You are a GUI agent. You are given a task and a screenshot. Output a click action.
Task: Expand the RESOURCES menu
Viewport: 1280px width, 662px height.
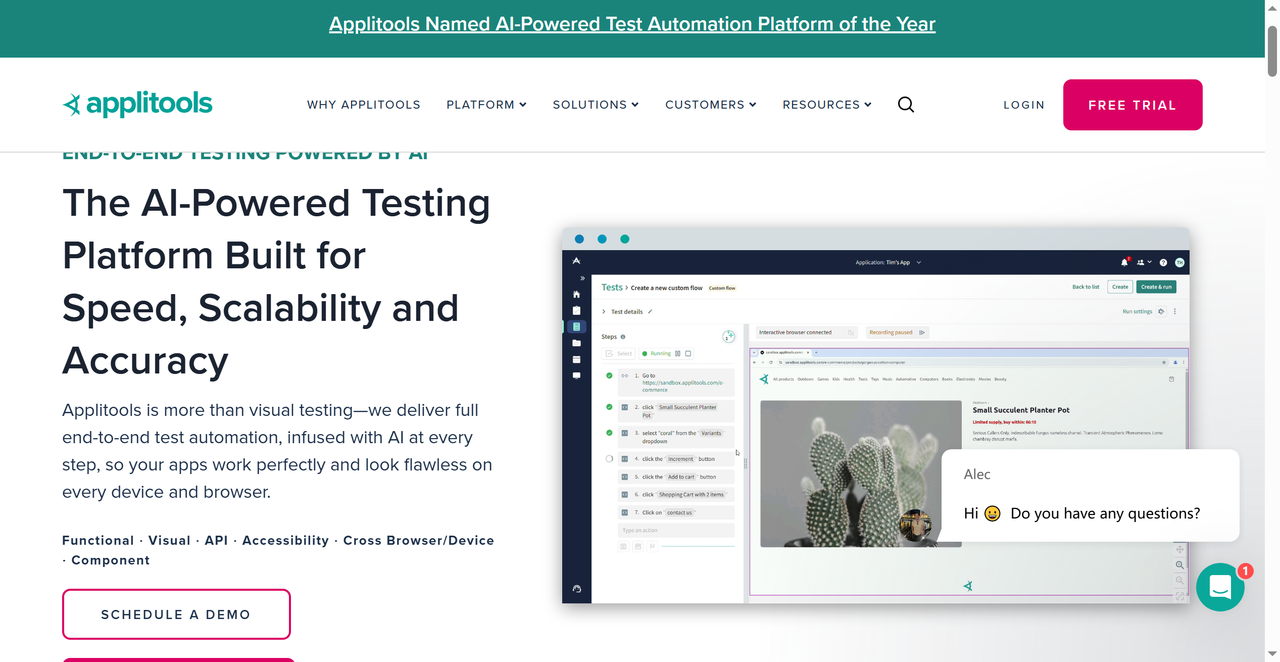pyautogui.click(x=827, y=104)
